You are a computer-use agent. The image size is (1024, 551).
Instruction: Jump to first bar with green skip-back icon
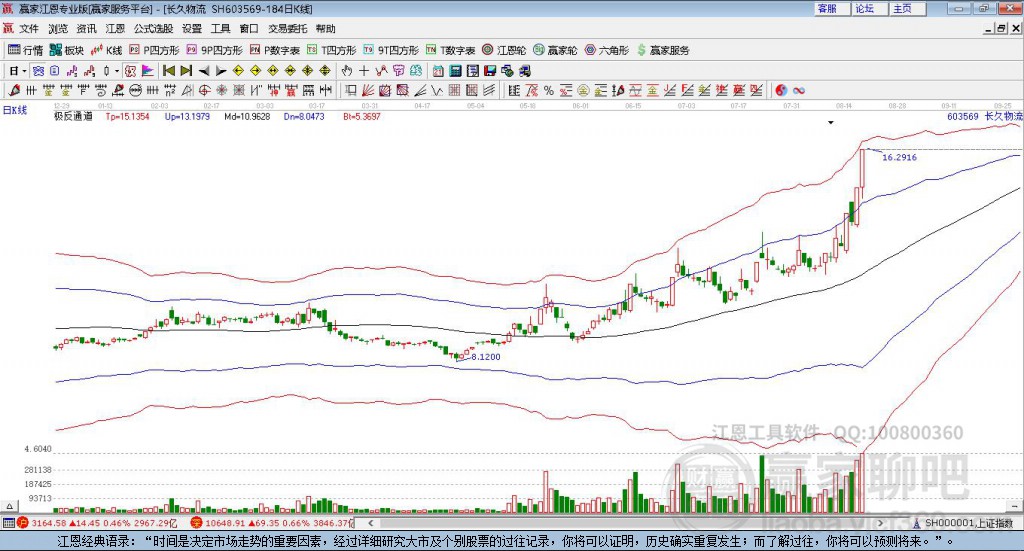point(168,71)
